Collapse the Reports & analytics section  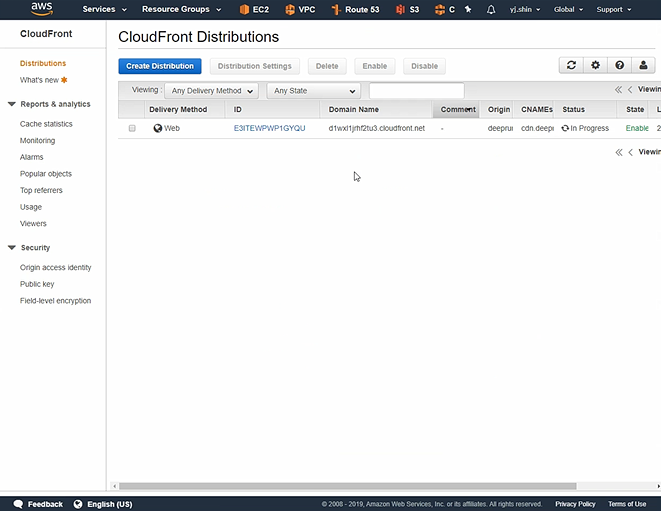(12, 104)
